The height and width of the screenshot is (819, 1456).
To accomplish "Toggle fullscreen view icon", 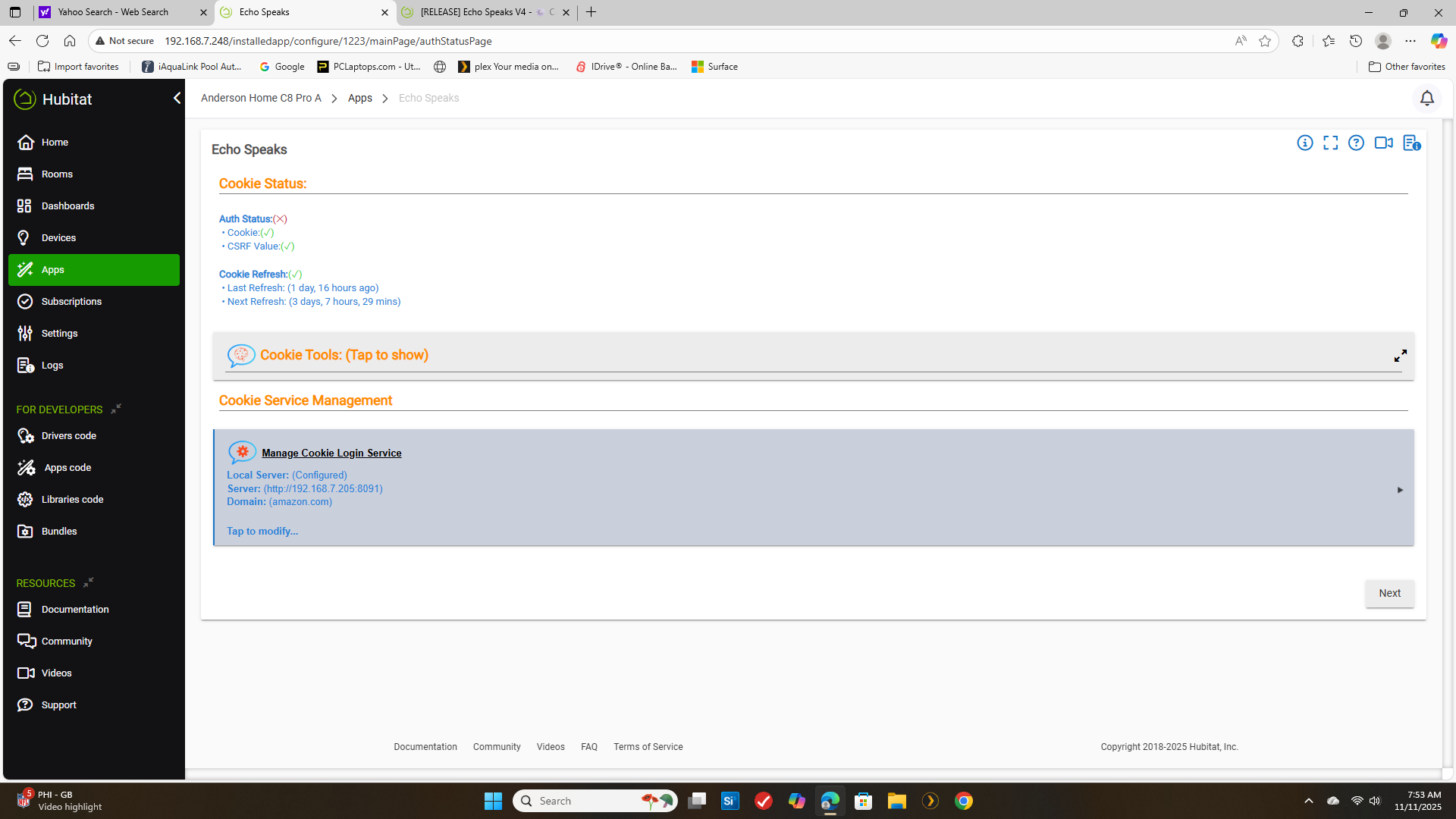I will (1330, 143).
